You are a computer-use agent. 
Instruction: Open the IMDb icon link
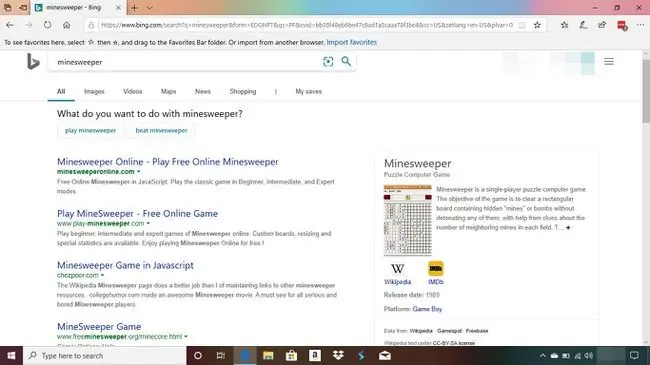tap(436, 268)
